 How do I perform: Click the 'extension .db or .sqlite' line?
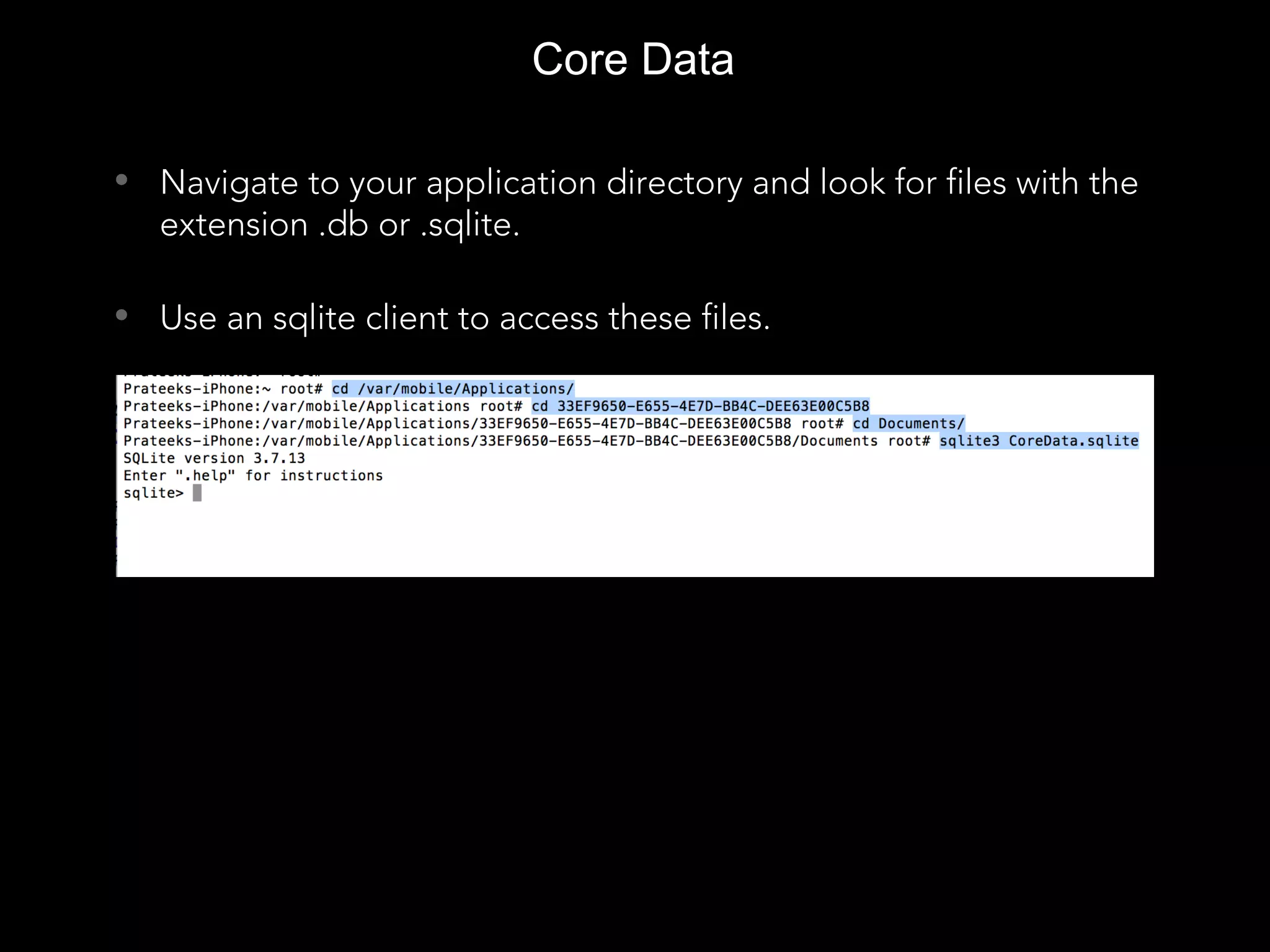tap(339, 224)
